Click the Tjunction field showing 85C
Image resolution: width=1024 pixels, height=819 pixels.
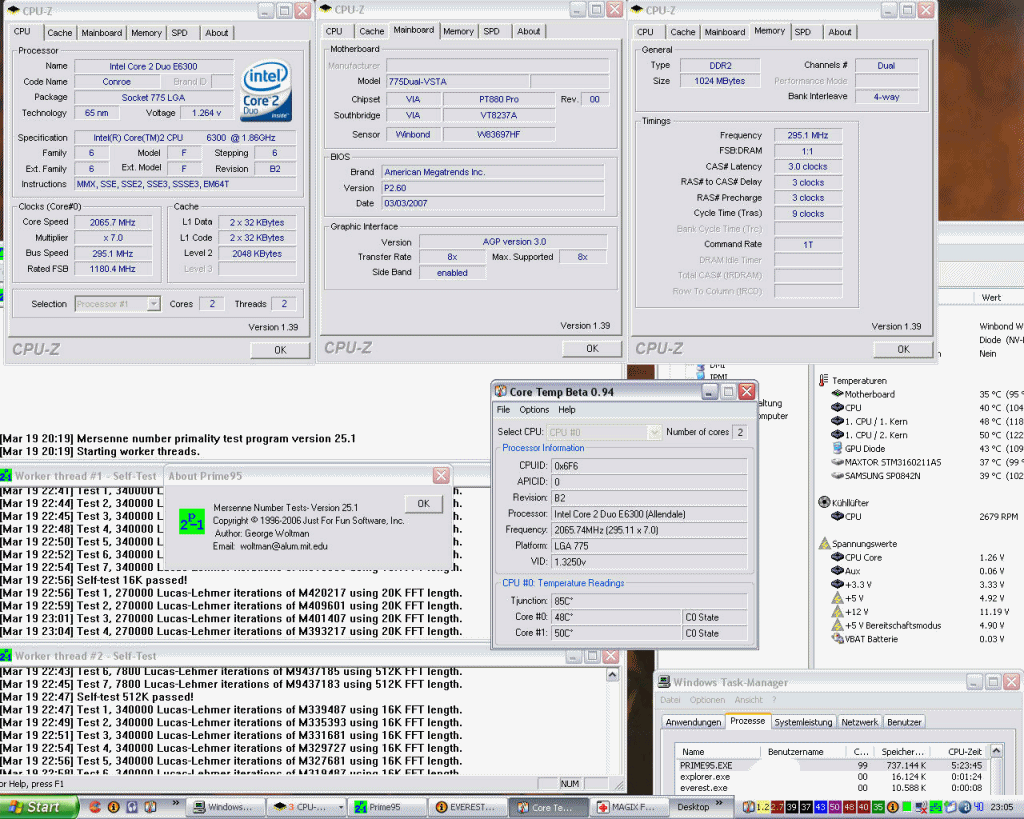649,601
